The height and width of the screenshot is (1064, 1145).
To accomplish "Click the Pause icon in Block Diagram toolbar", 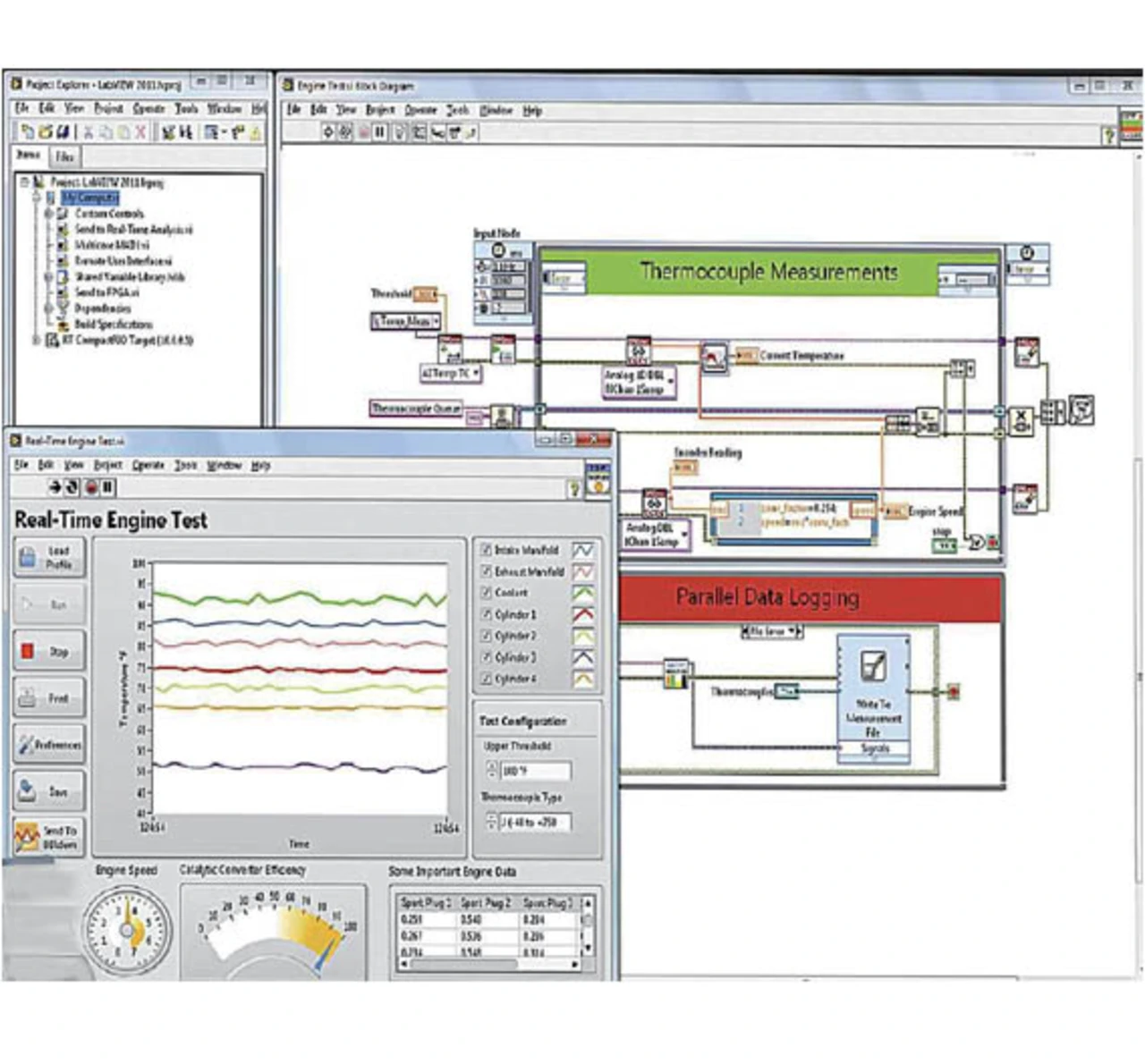I will tap(379, 132).
